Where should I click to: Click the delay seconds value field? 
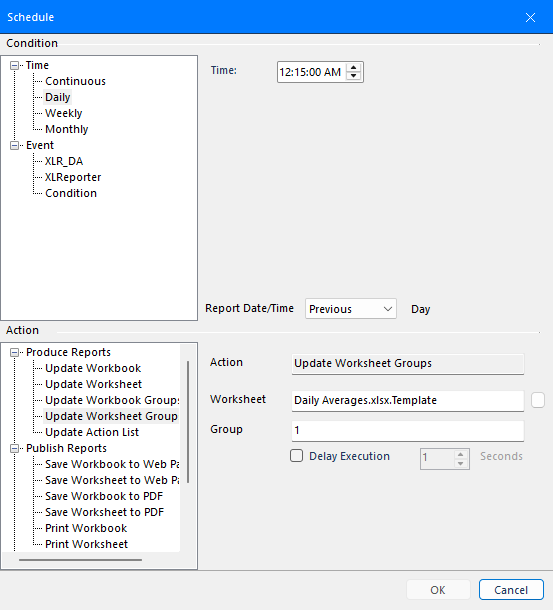click(x=437, y=459)
